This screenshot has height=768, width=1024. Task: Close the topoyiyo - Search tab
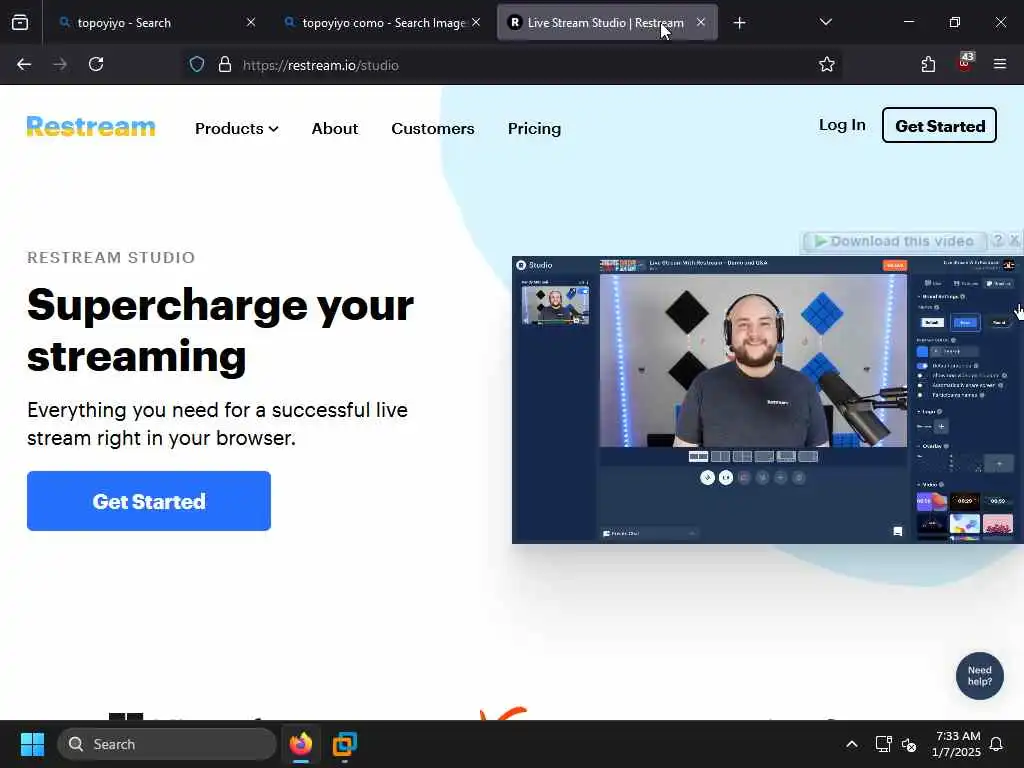coord(251,22)
